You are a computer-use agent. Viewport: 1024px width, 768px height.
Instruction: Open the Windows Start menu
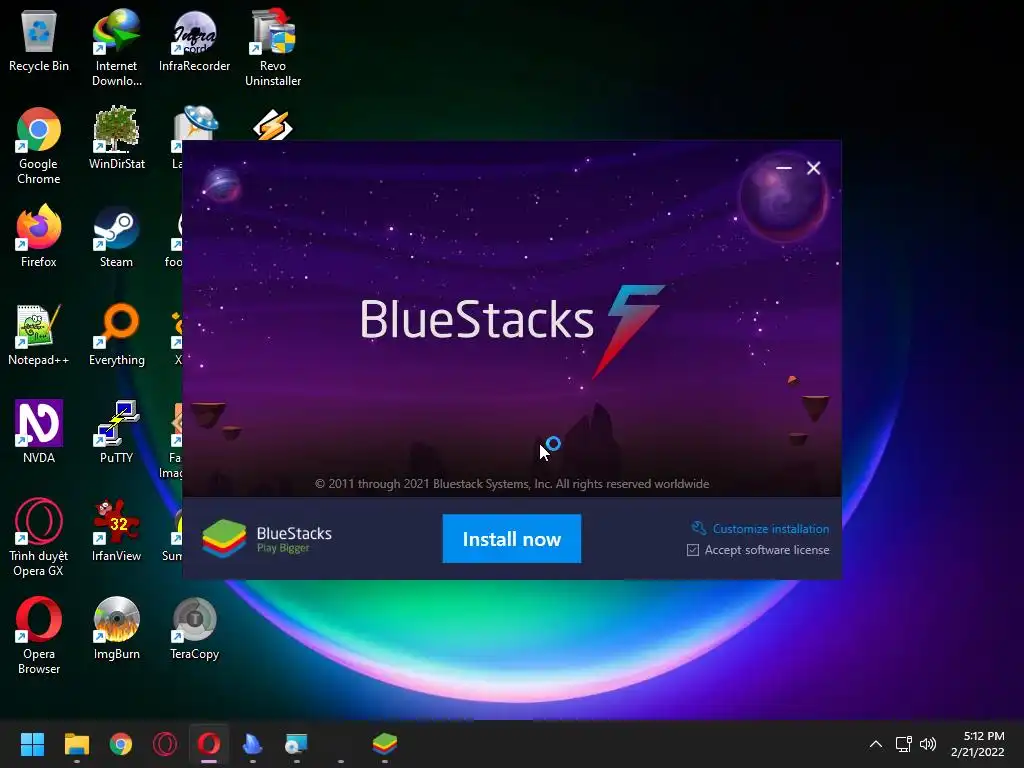(32, 744)
